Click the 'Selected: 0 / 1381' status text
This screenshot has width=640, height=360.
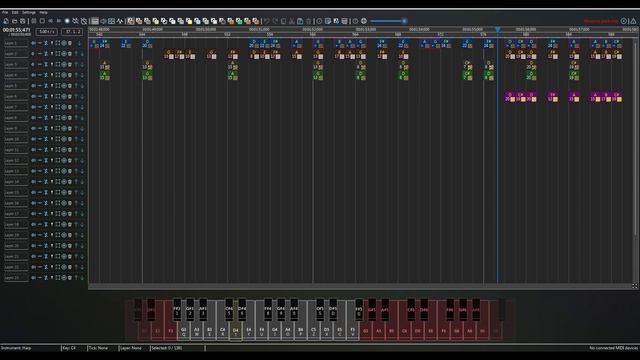point(167,348)
